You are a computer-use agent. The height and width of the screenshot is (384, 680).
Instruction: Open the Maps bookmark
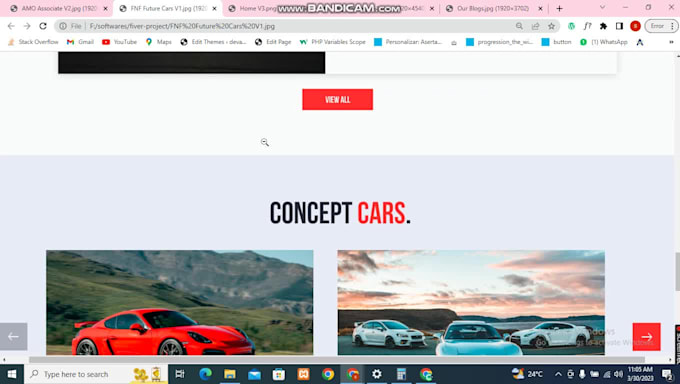159,42
